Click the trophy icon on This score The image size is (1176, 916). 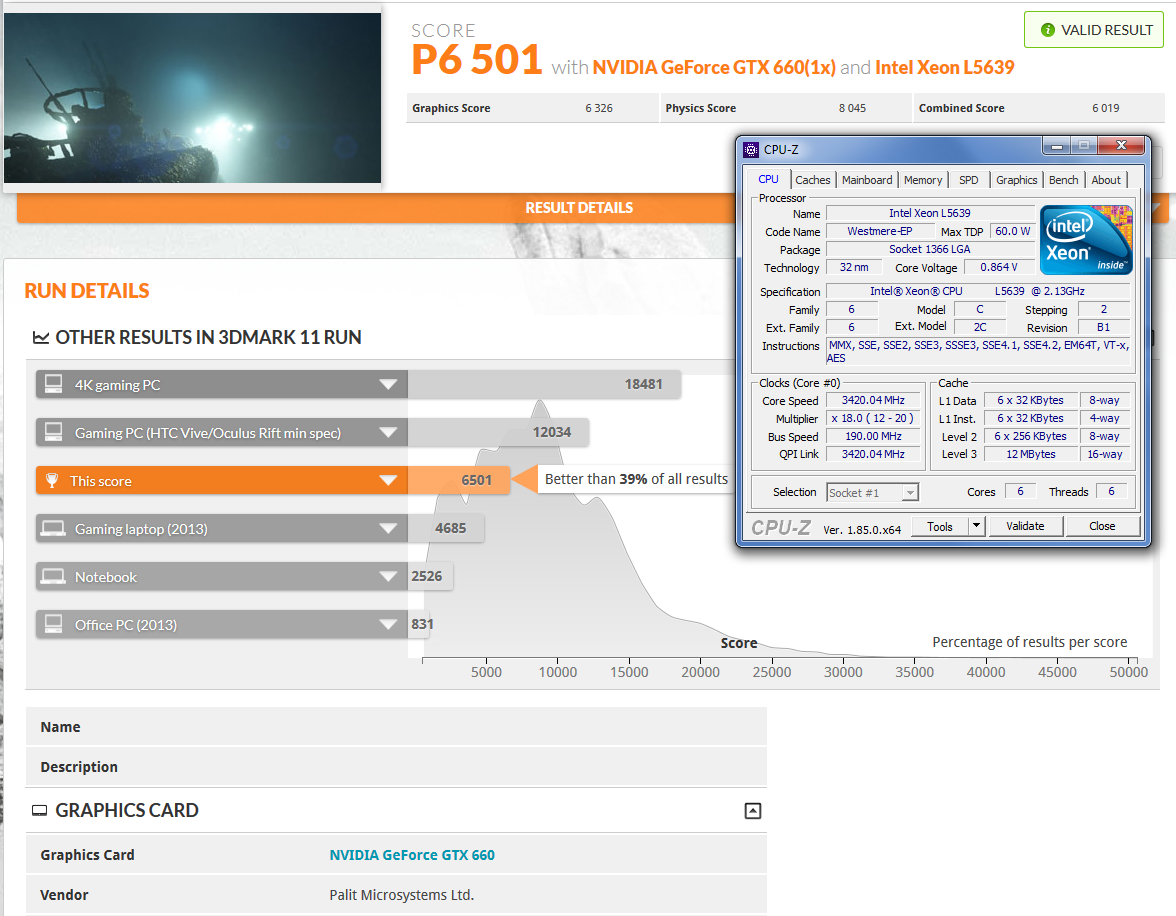click(52, 480)
